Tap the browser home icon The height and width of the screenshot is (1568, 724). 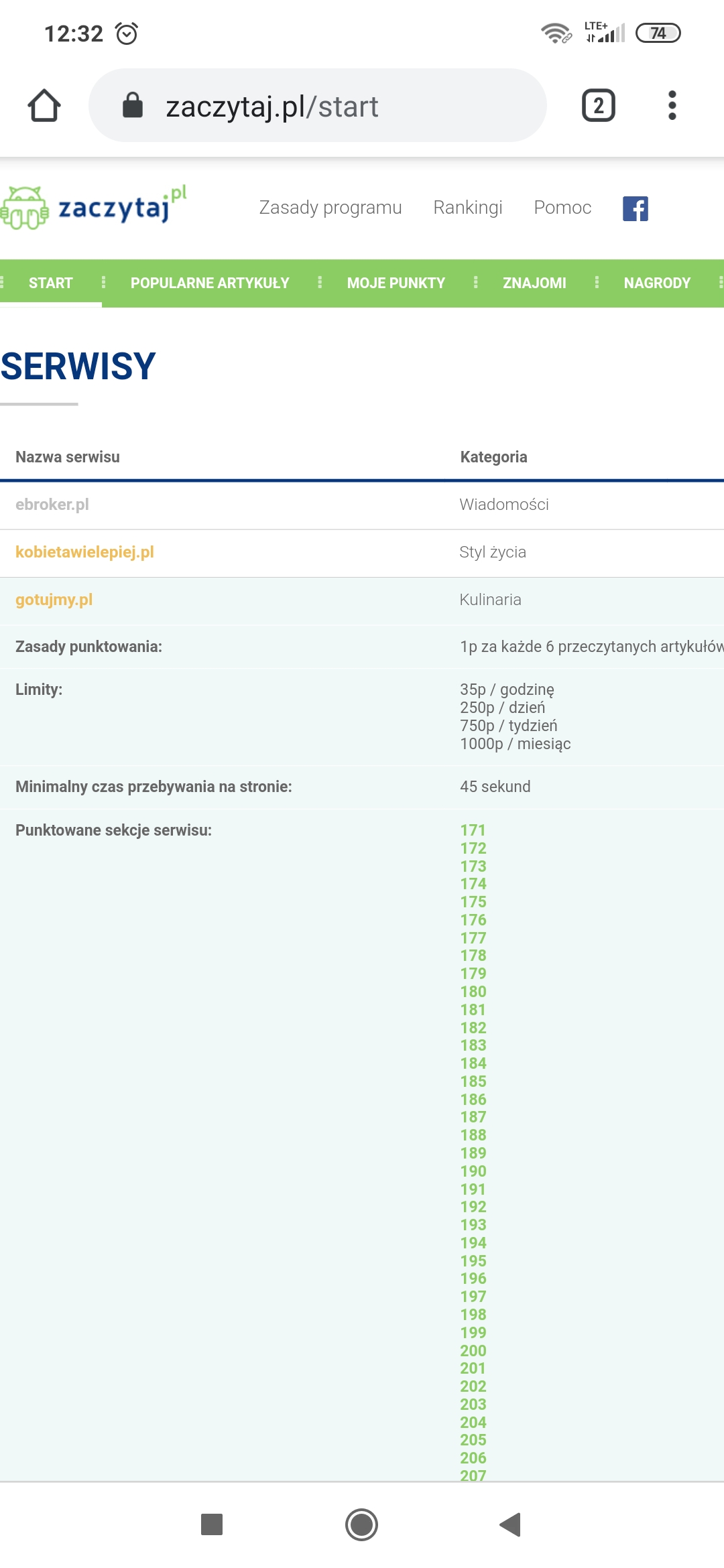pos(44,106)
